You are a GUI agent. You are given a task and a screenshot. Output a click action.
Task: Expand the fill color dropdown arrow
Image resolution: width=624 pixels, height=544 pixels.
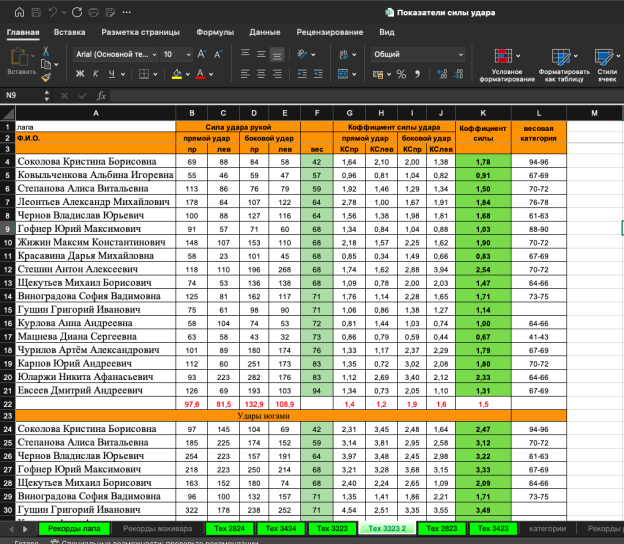pos(188,74)
